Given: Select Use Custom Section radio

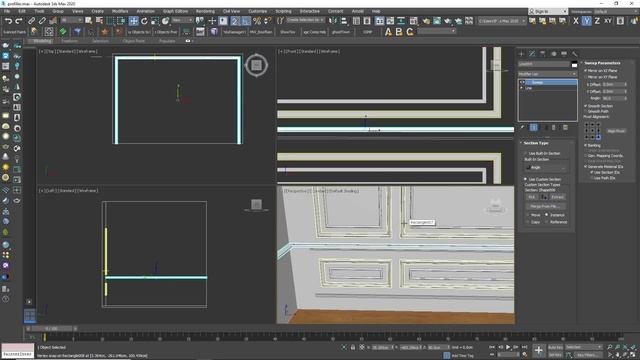Looking at the screenshot, I should pos(525,179).
